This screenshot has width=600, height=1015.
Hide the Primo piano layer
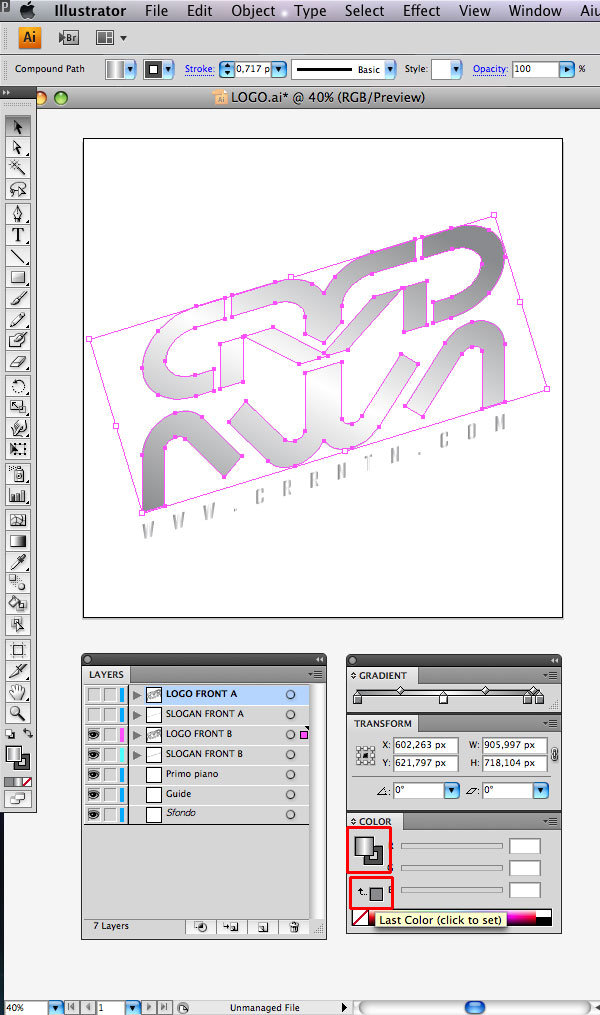94,775
